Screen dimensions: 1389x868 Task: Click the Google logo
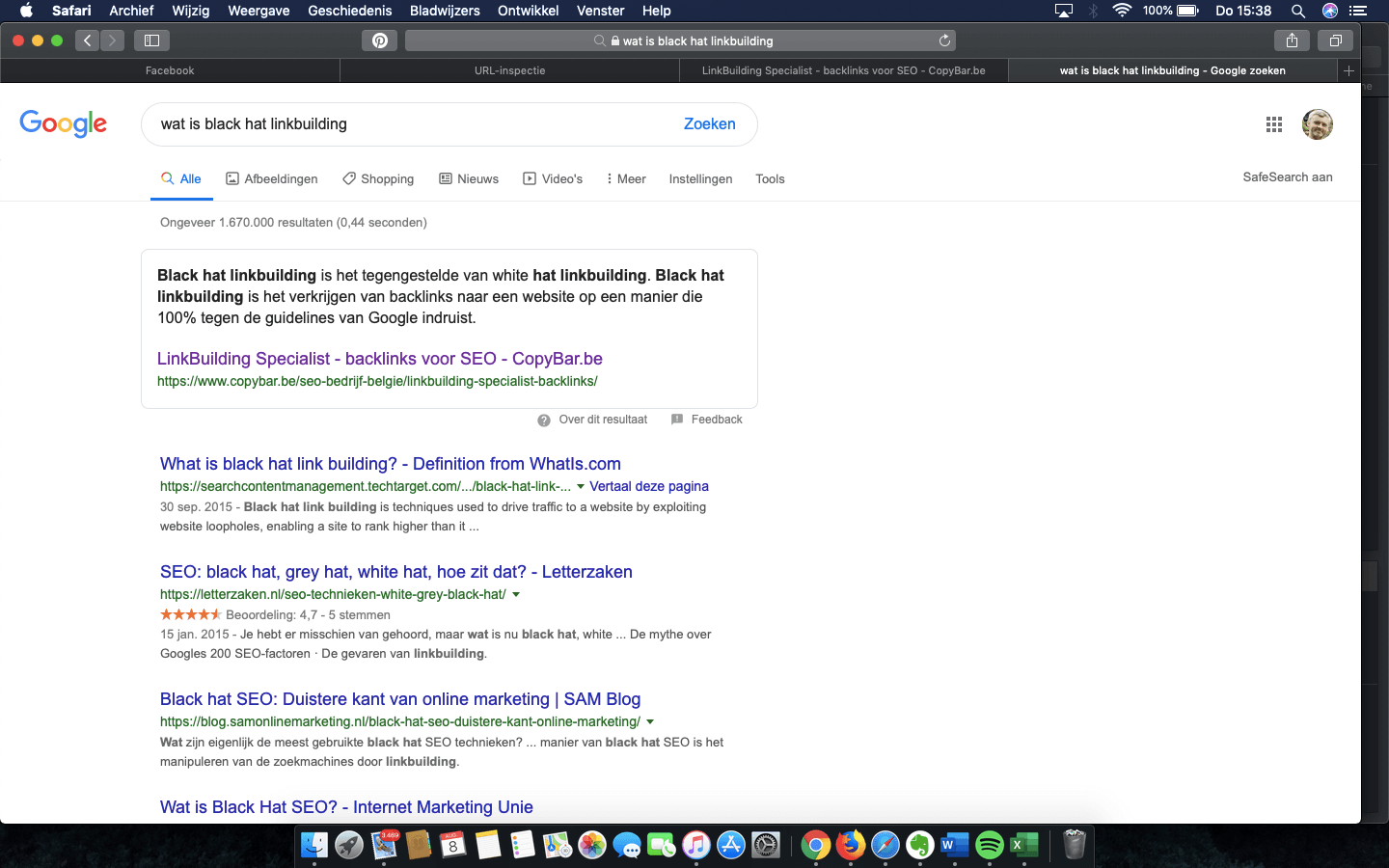pyautogui.click(x=64, y=124)
